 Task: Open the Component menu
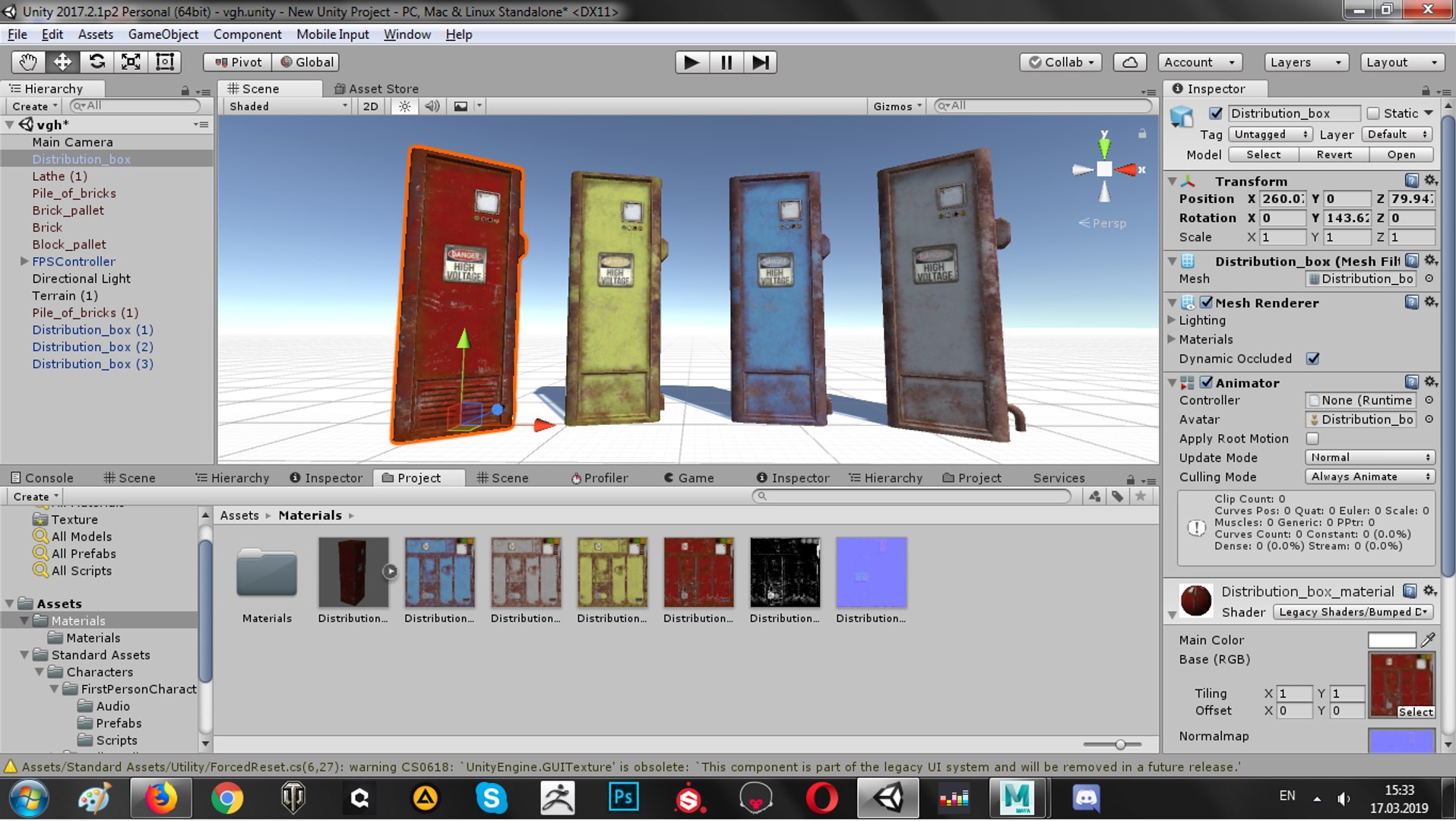[248, 34]
